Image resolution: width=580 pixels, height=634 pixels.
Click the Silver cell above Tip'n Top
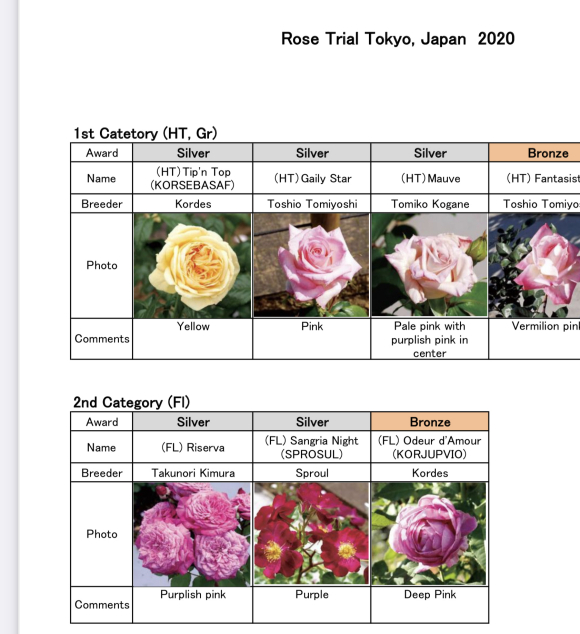193,153
